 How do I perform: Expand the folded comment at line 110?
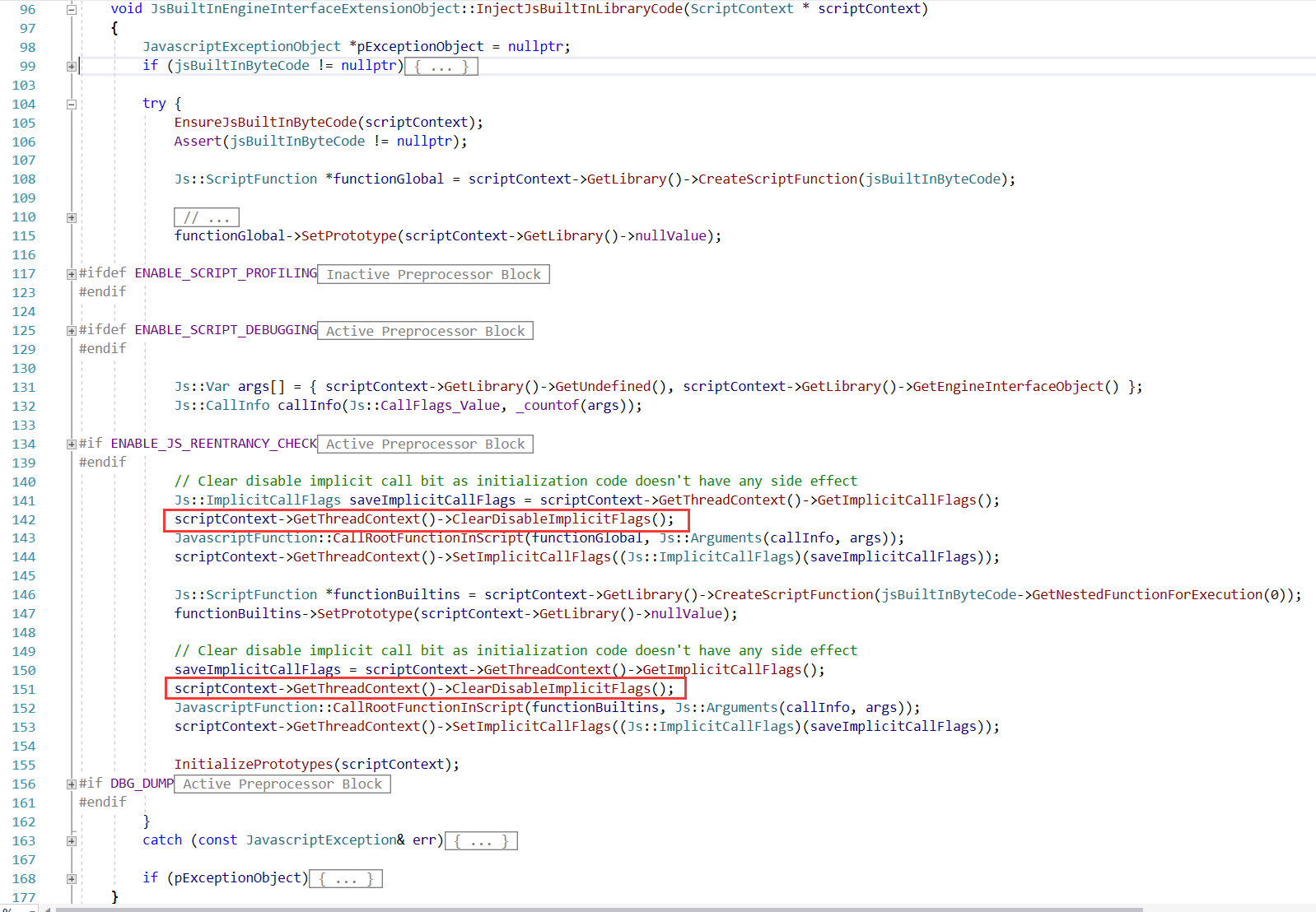pyautogui.click(x=72, y=218)
